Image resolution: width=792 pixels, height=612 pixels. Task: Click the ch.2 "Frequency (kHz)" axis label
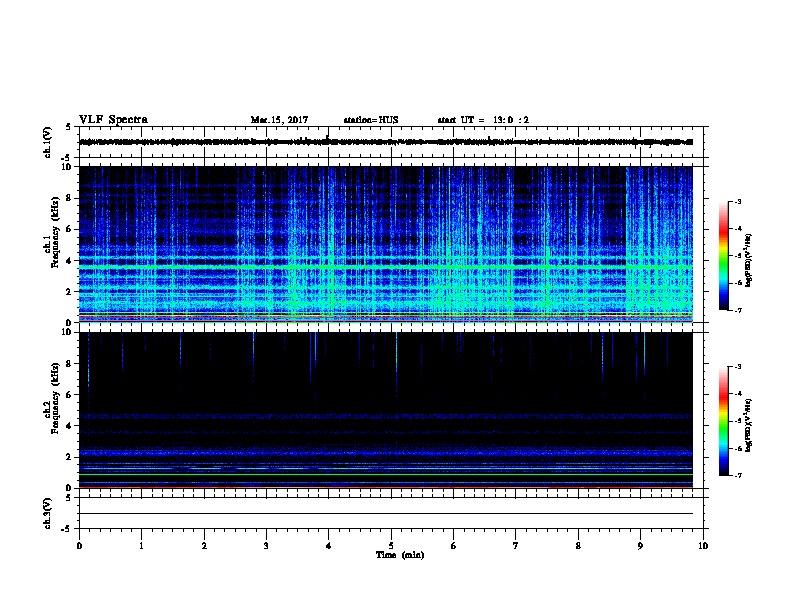tap(55, 398)
